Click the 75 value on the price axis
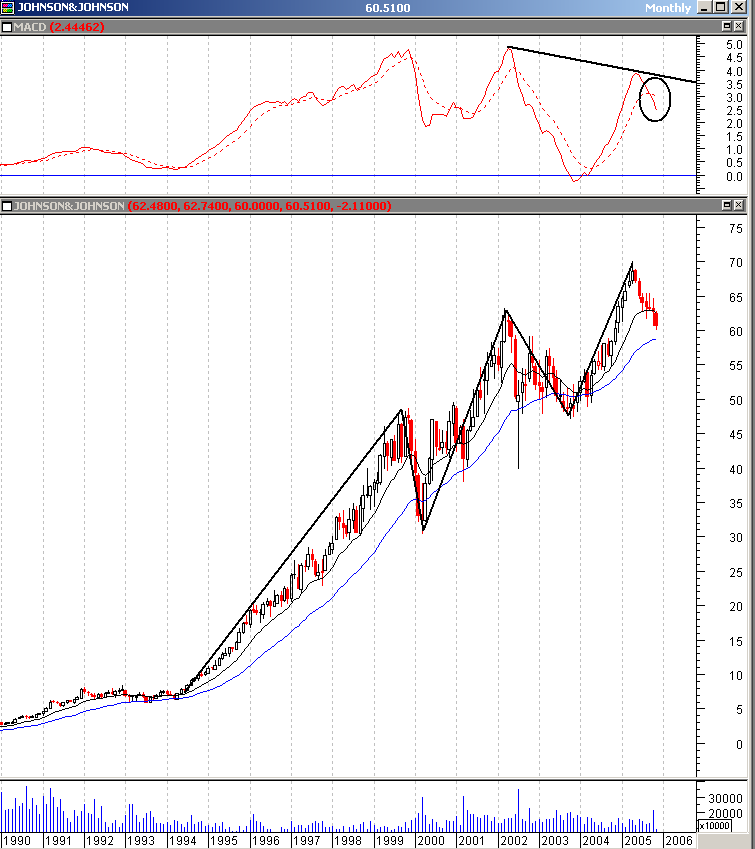Viewport: 755px width, 849px height. [x=736, y=228]
